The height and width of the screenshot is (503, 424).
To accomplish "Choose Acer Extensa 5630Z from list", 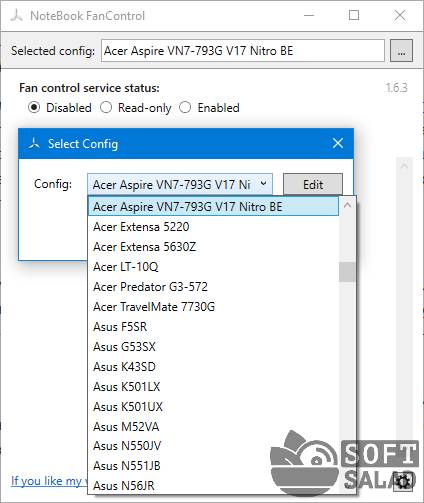I will click(213, 247).
